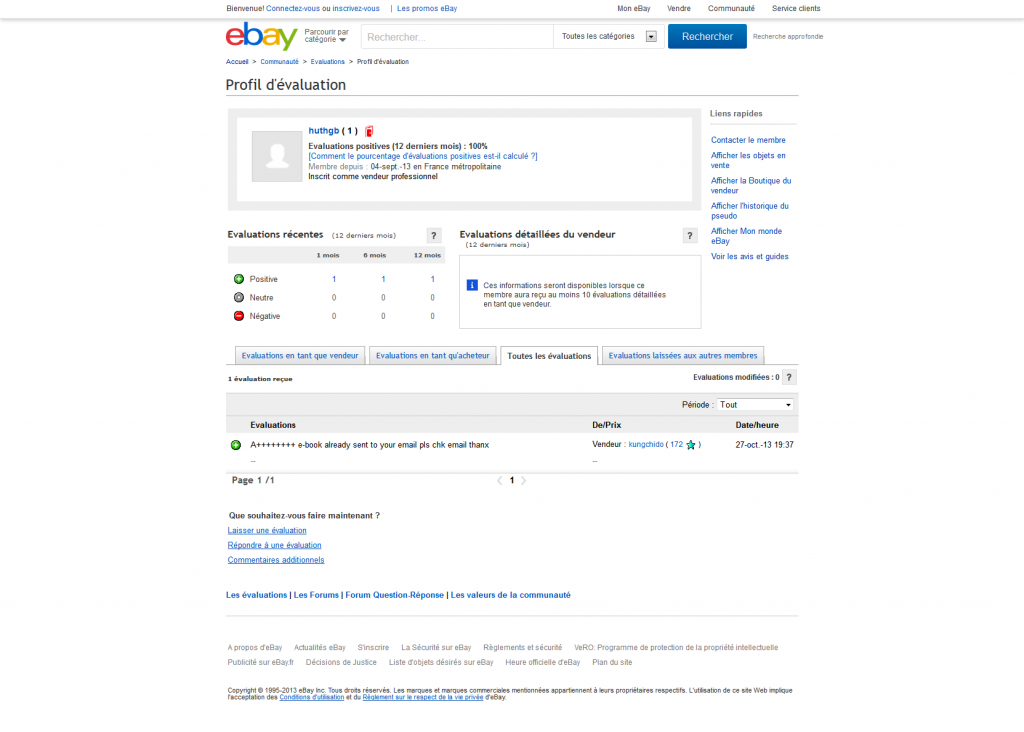Expand Parcourir par catégorie menu
The width and height of the screenshot is (1024, 732).
(x=327, y=36)
